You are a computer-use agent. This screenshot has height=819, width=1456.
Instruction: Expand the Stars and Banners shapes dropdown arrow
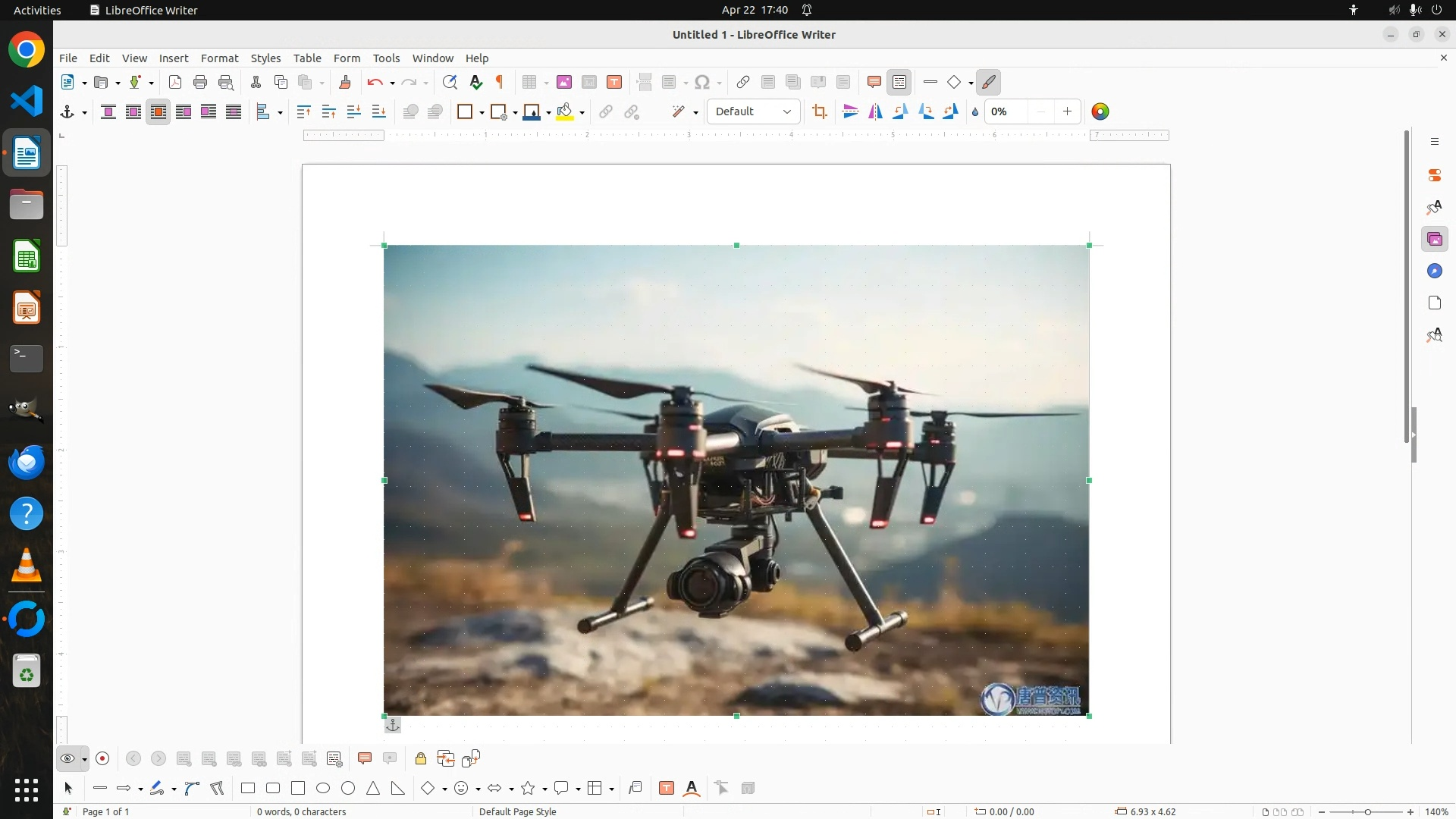tap(544, 789)
